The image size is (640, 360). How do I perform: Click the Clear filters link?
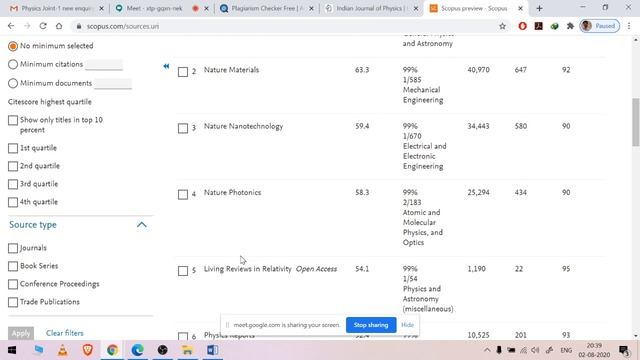(x=64, y=333)
